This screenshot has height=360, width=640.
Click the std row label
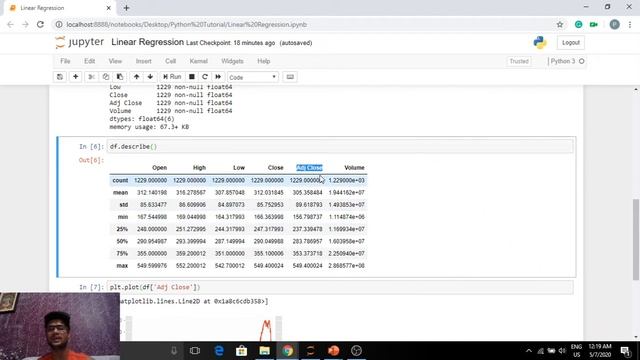124,204
